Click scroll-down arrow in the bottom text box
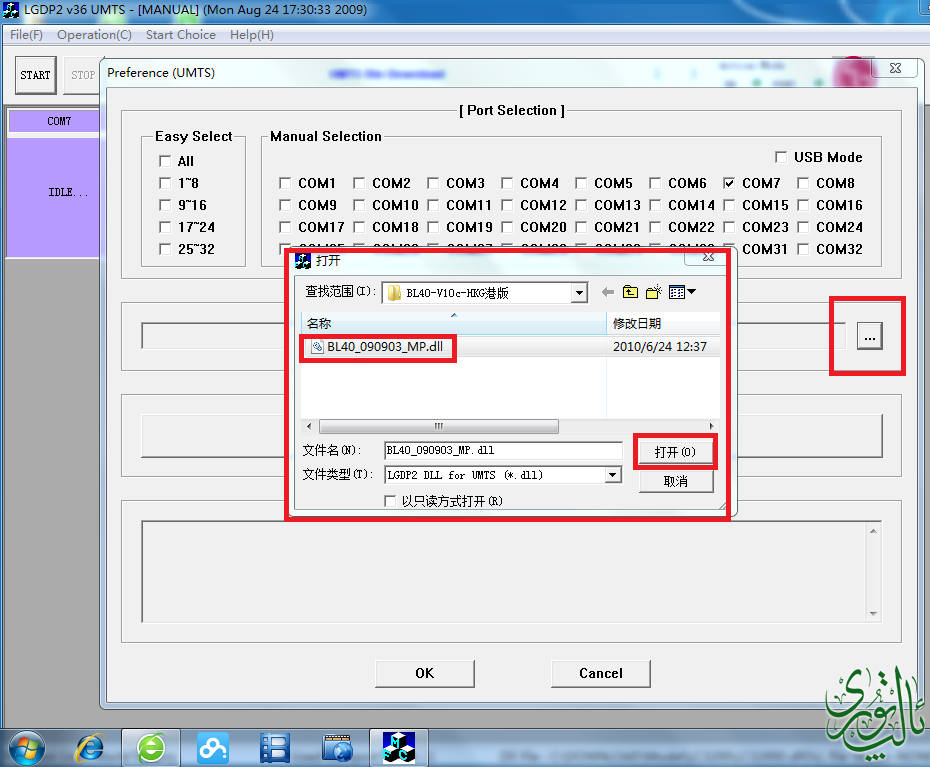This screenshot has height=767, width=930. (x=873, y=613)
